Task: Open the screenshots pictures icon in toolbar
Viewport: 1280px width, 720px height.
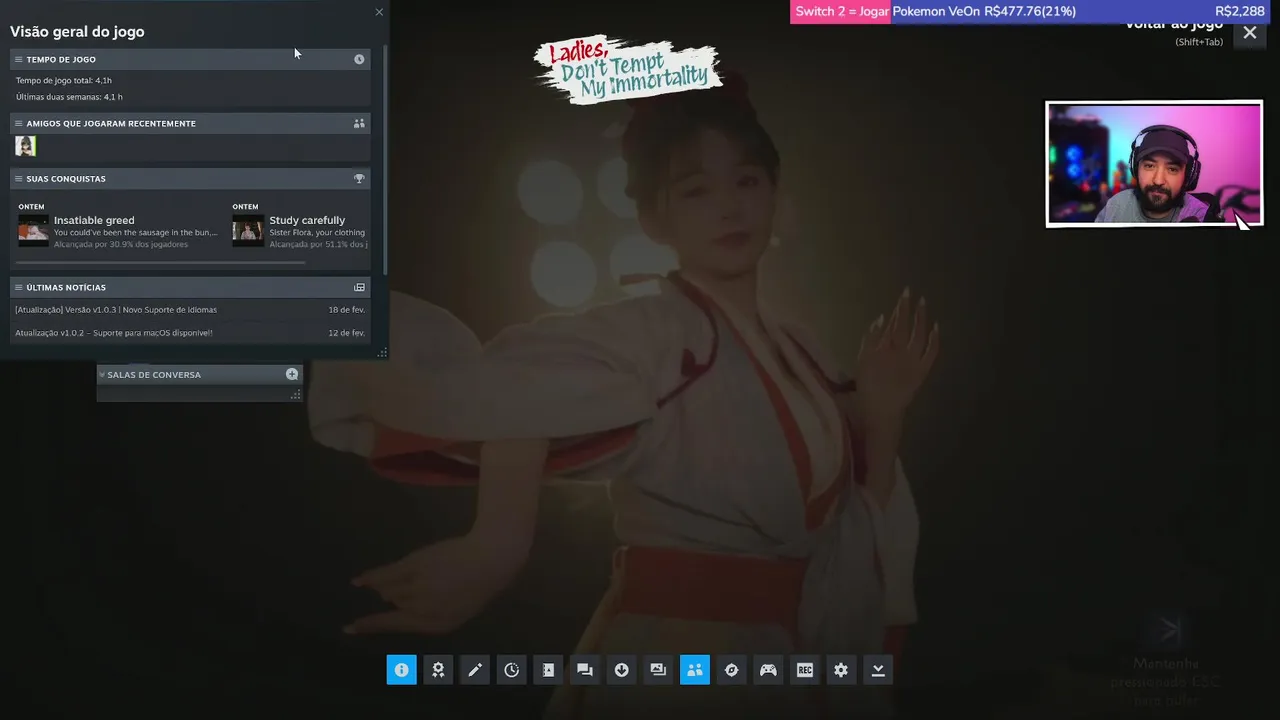Action: coord(658,670)
